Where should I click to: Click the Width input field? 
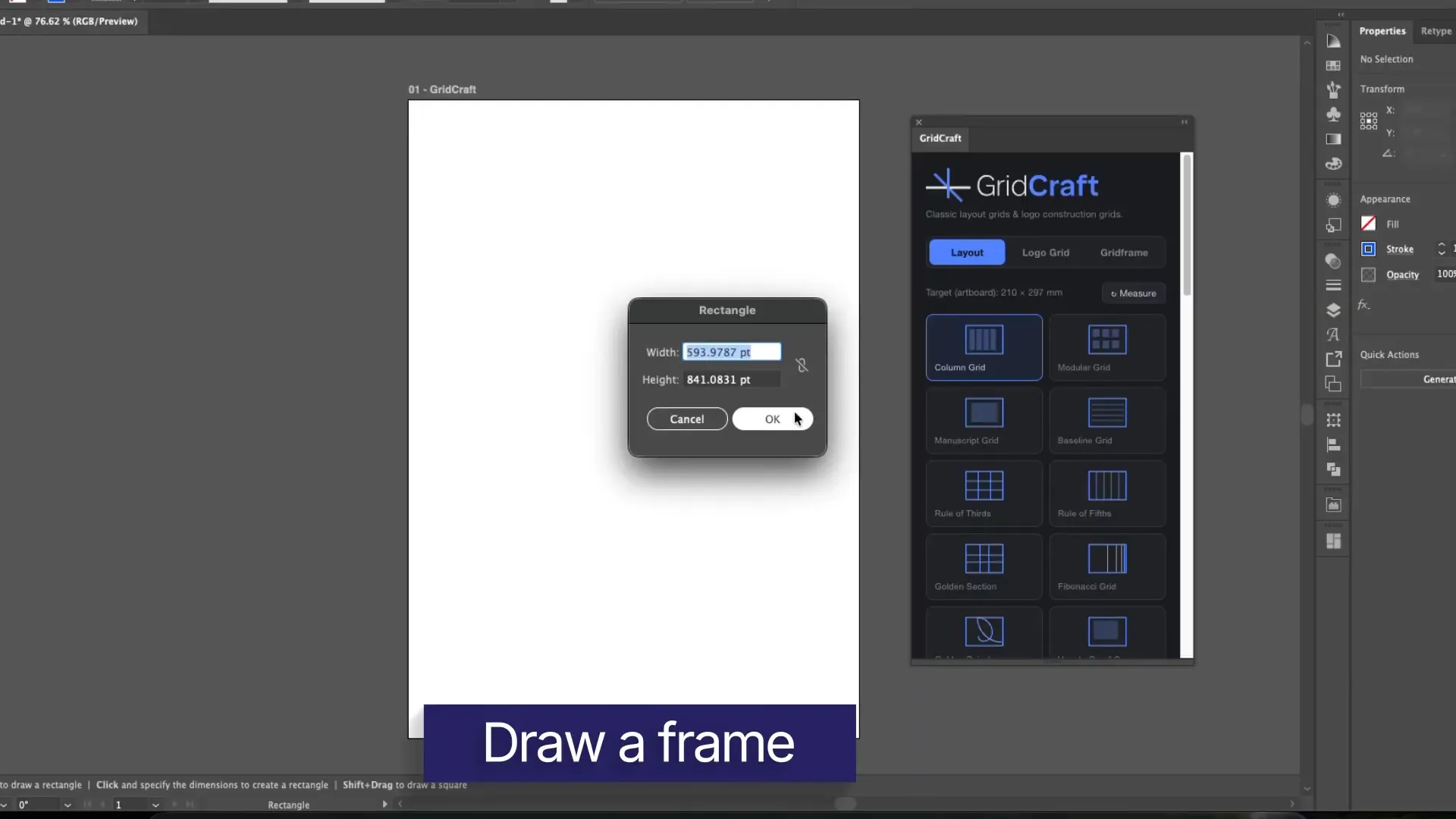click(731, 352)
